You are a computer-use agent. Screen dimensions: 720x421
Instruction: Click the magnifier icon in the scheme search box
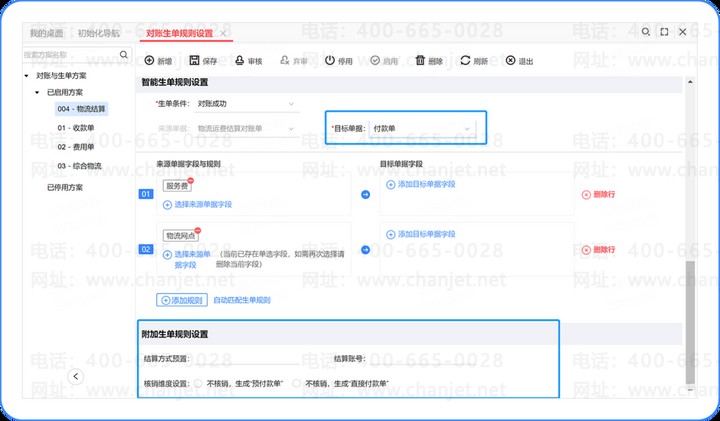124,55
